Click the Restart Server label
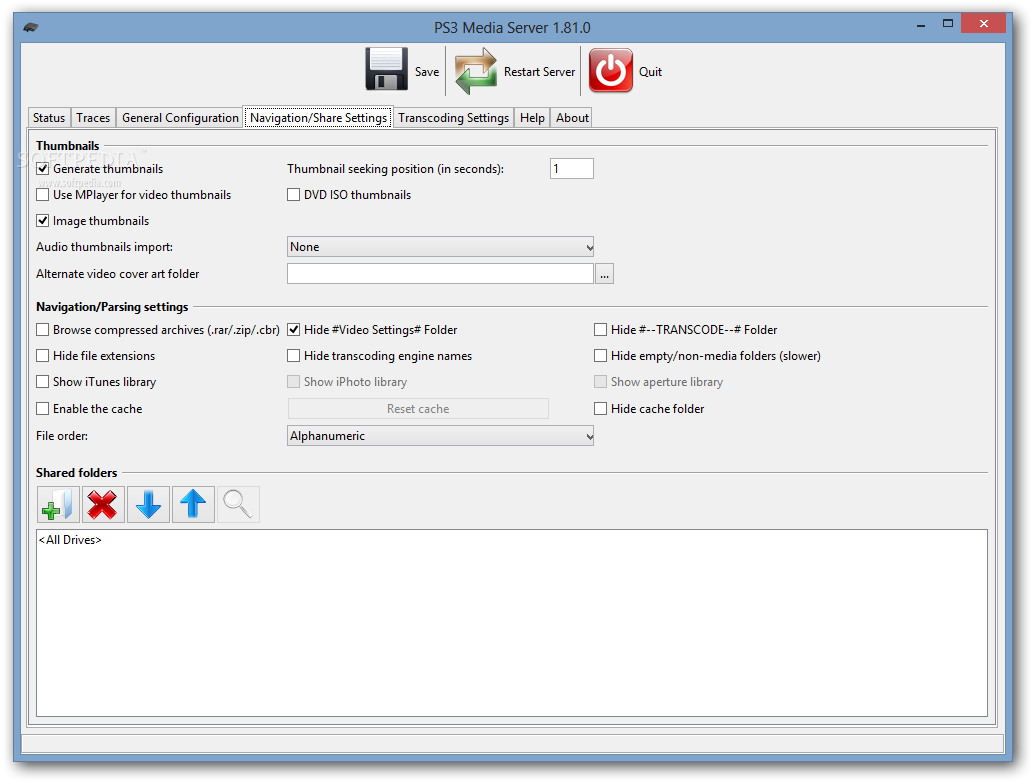This screenshot has height=782, width=1033. [x=539, y=72]
